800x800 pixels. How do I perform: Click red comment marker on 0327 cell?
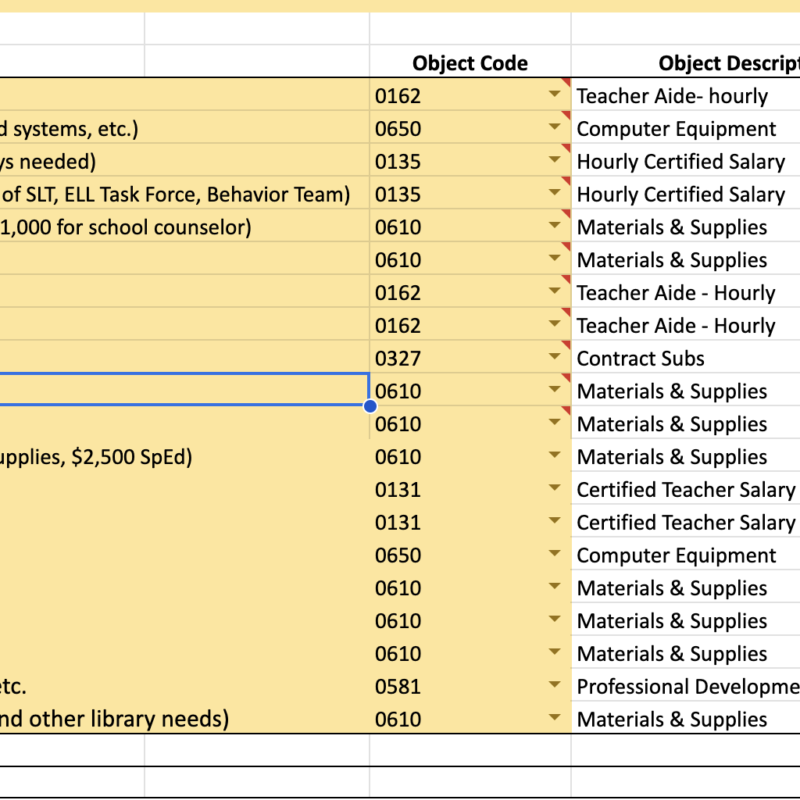[x=567, y=344]
